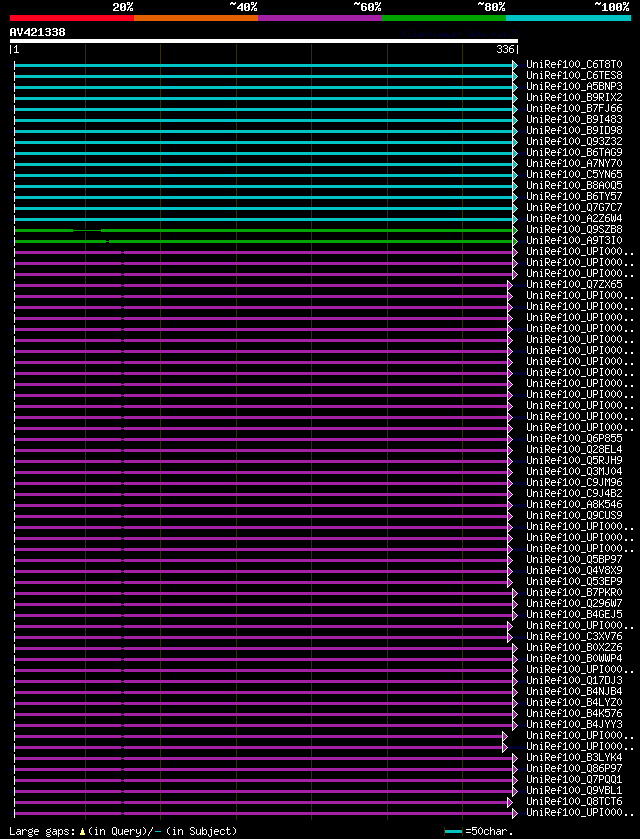Select the UniRef100_B6TAG9 label
The width and height of the screenshot is (640, 839).
point(574,152)
